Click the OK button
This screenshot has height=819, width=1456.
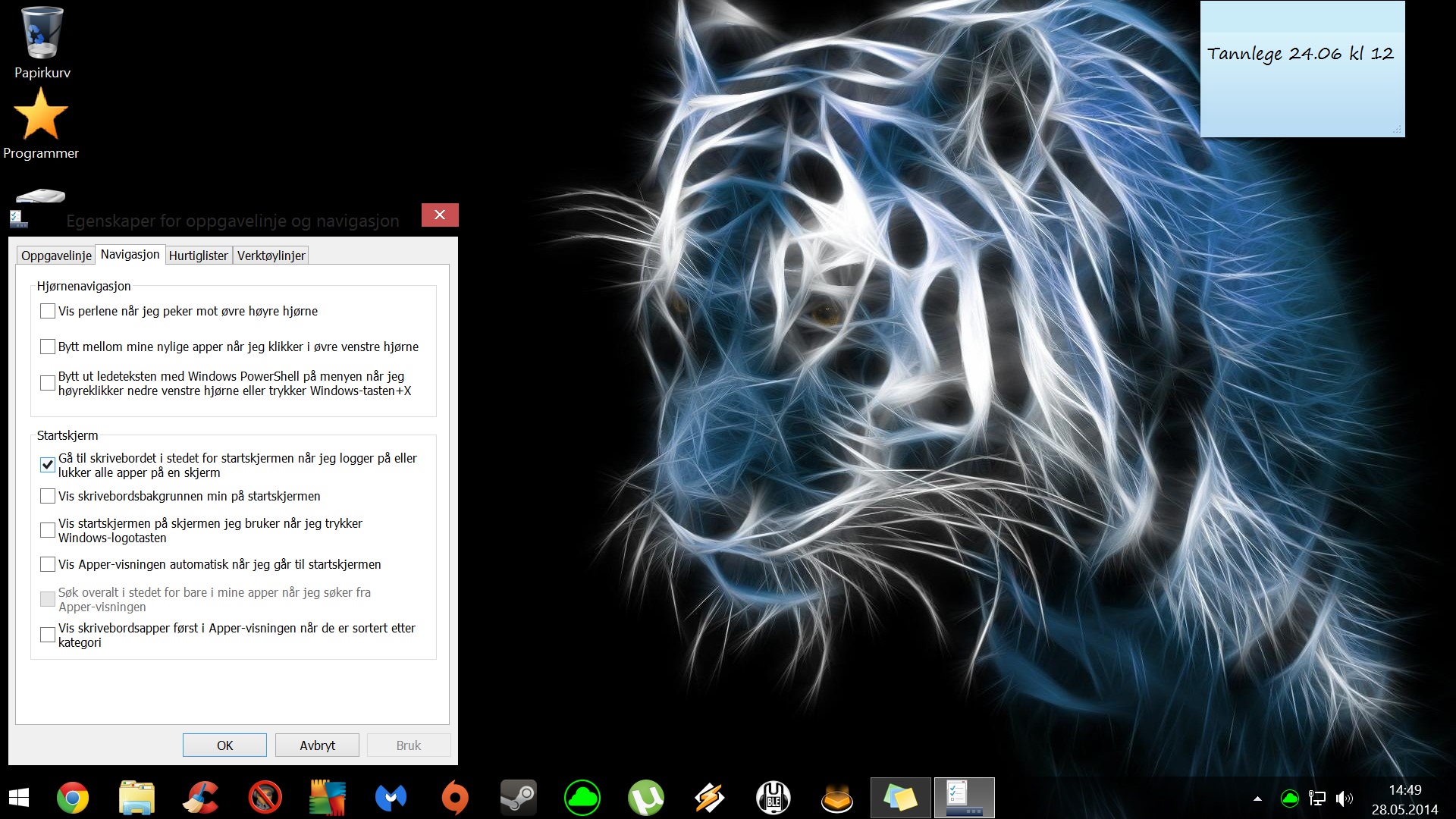(x=224, y=745)
